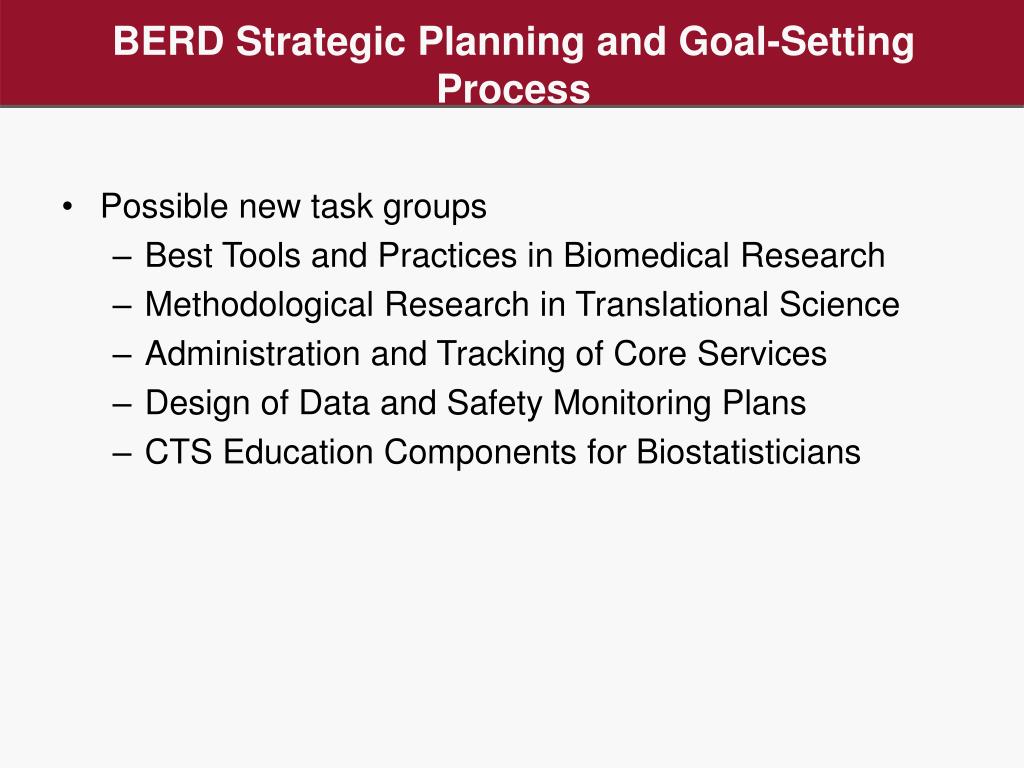The height and width of the screenshot is (768, 1024).
Task: Click the slide title 'BERD Strategic Planning and Goal-Setting'
Action: [x=513, y=42]
